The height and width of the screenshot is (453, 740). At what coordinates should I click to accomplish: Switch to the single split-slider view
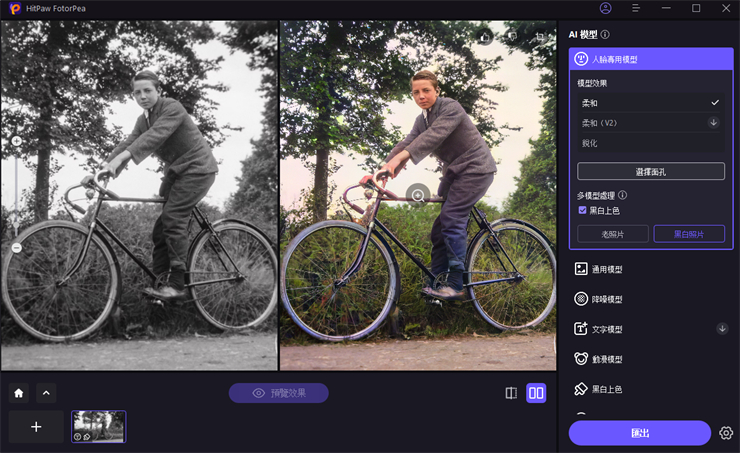click(511, 393)
